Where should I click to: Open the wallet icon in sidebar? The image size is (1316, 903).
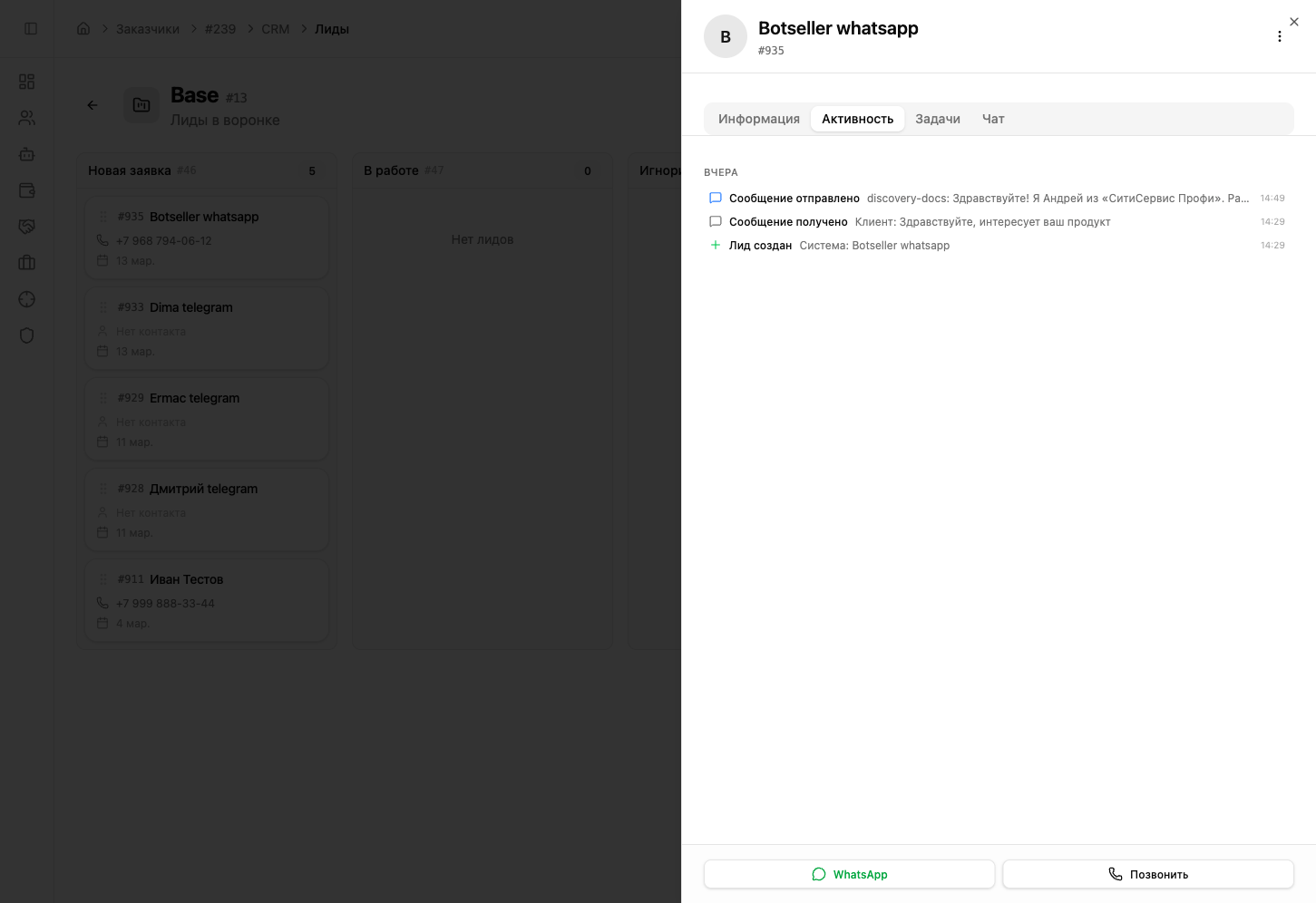tap(27, 190)
